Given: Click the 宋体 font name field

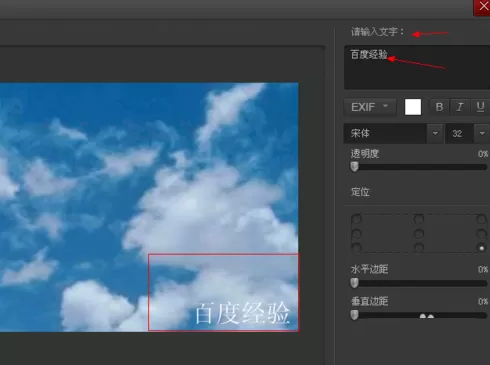Looking at the screenshot, I should pyautogui.click(x=385, y=133).
